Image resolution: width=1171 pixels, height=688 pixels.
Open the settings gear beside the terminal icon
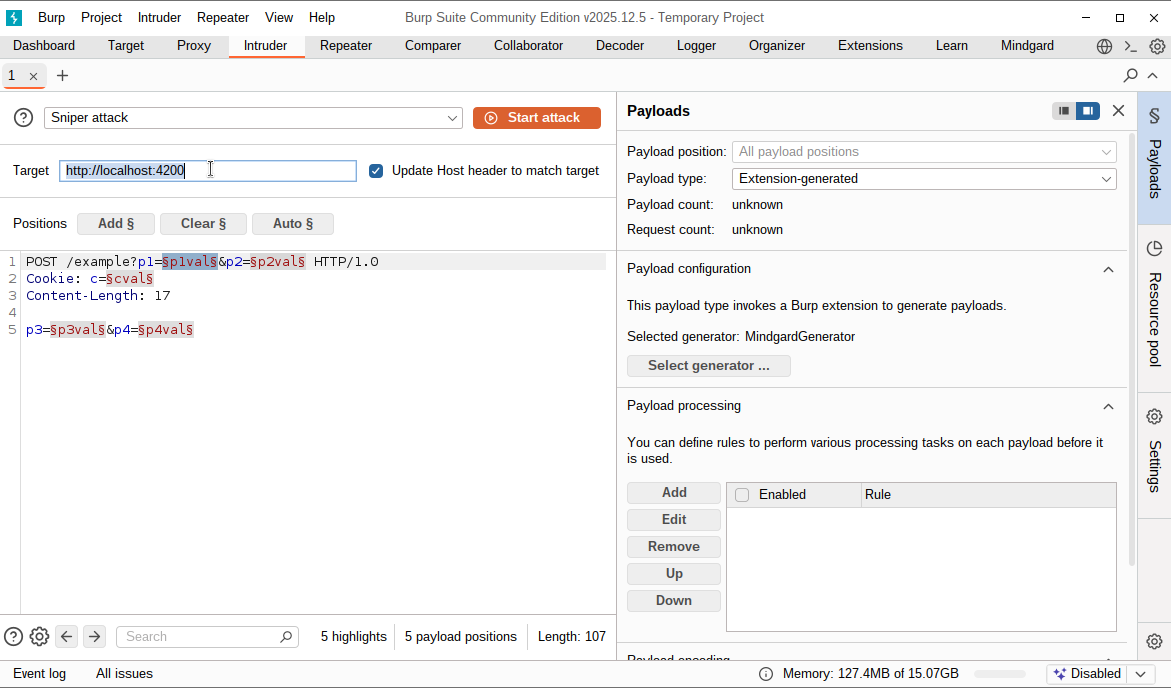coord(1157,46)
